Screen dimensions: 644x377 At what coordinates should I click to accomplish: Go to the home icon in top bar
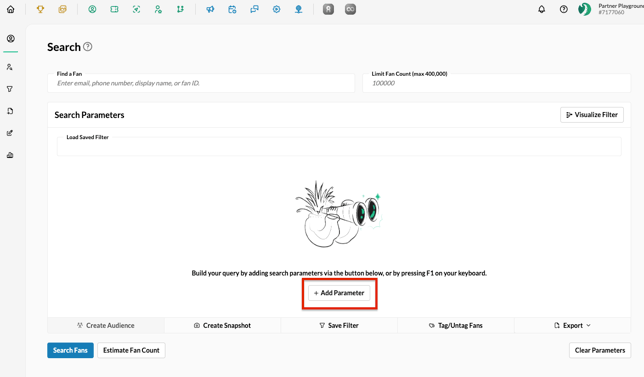point(11,9)
